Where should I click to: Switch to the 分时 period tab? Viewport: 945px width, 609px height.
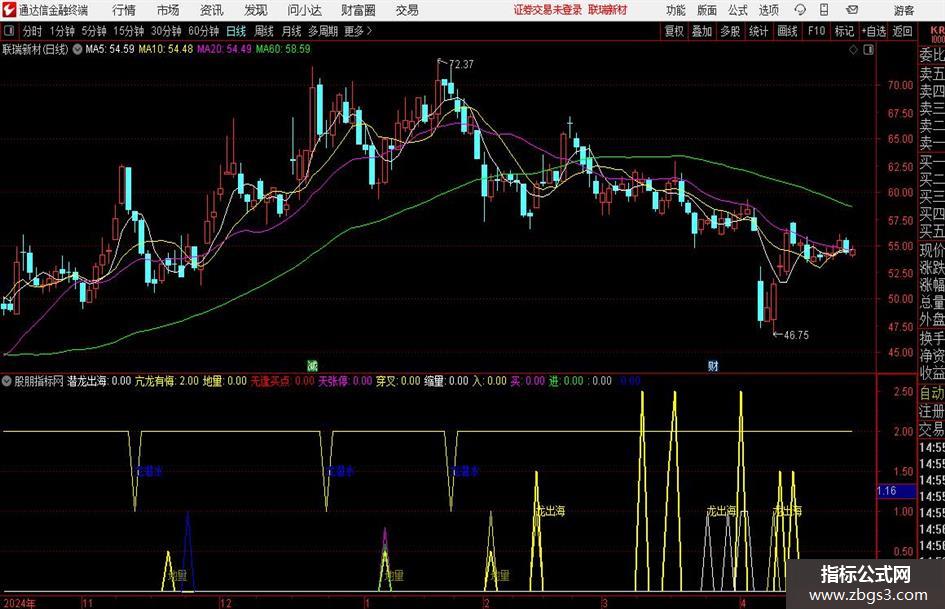(x=32, y=31)
